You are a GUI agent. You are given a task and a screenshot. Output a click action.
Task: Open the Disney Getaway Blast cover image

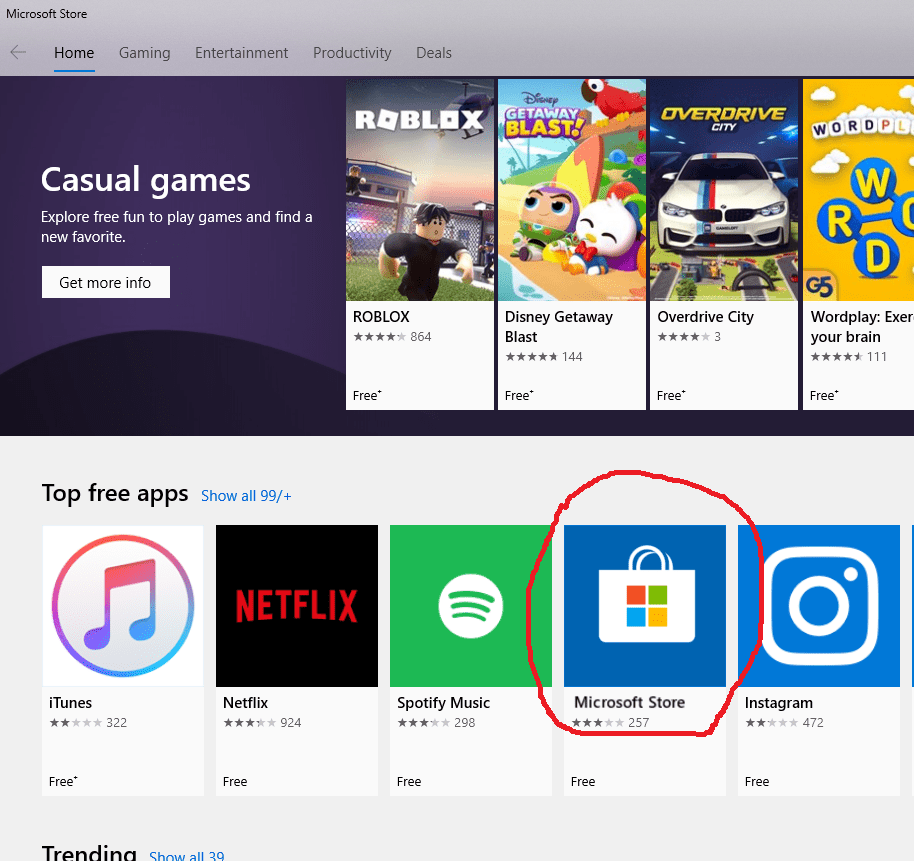tap(572, 190)
